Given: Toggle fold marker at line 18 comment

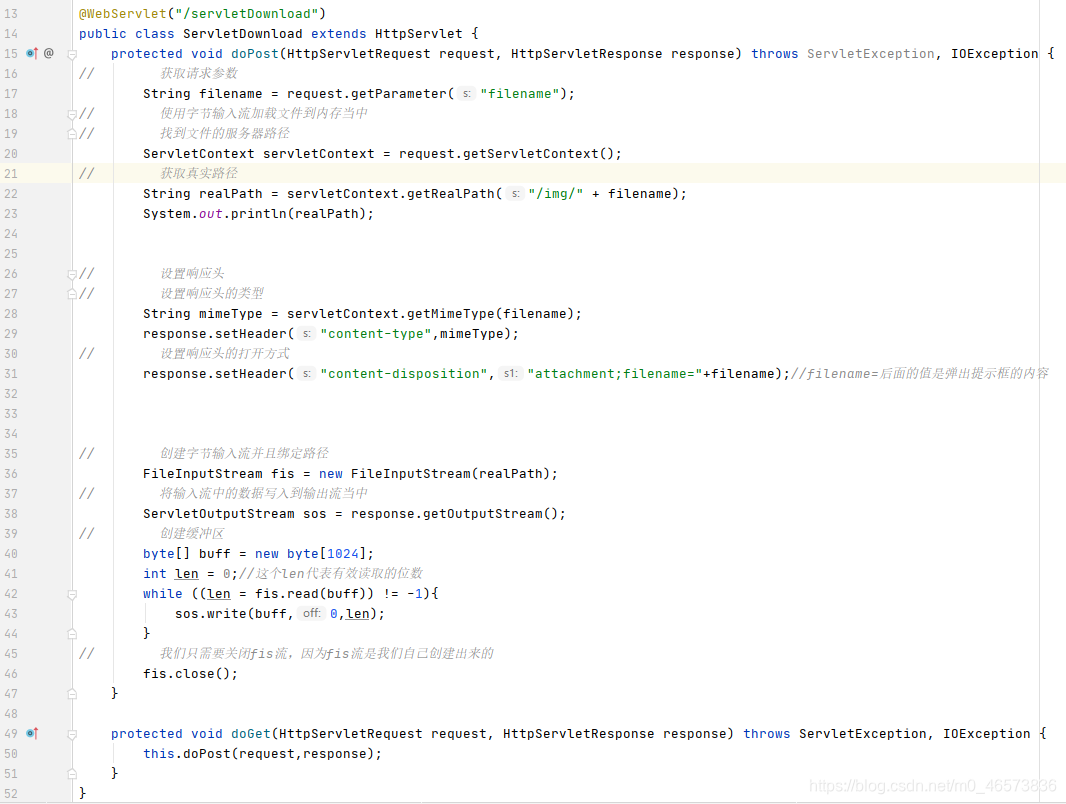Looking at the screenshot, I should [72, 114].
